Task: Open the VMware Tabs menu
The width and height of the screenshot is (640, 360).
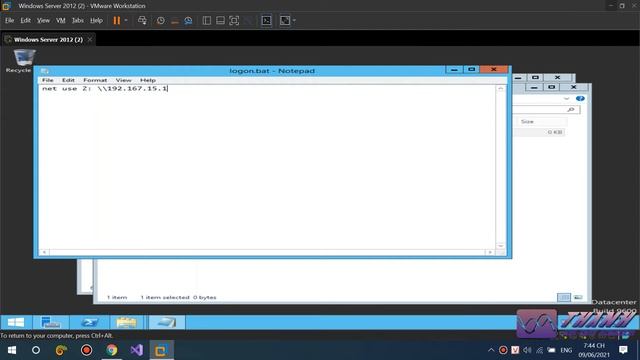Action: pos(78,20)
